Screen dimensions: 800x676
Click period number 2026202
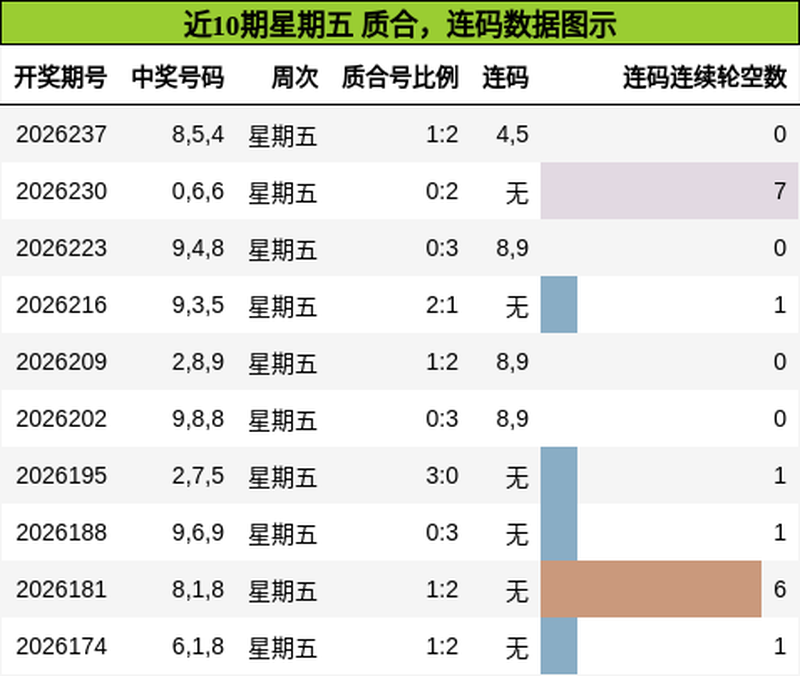pyautogui.click(x=61, y=419)
